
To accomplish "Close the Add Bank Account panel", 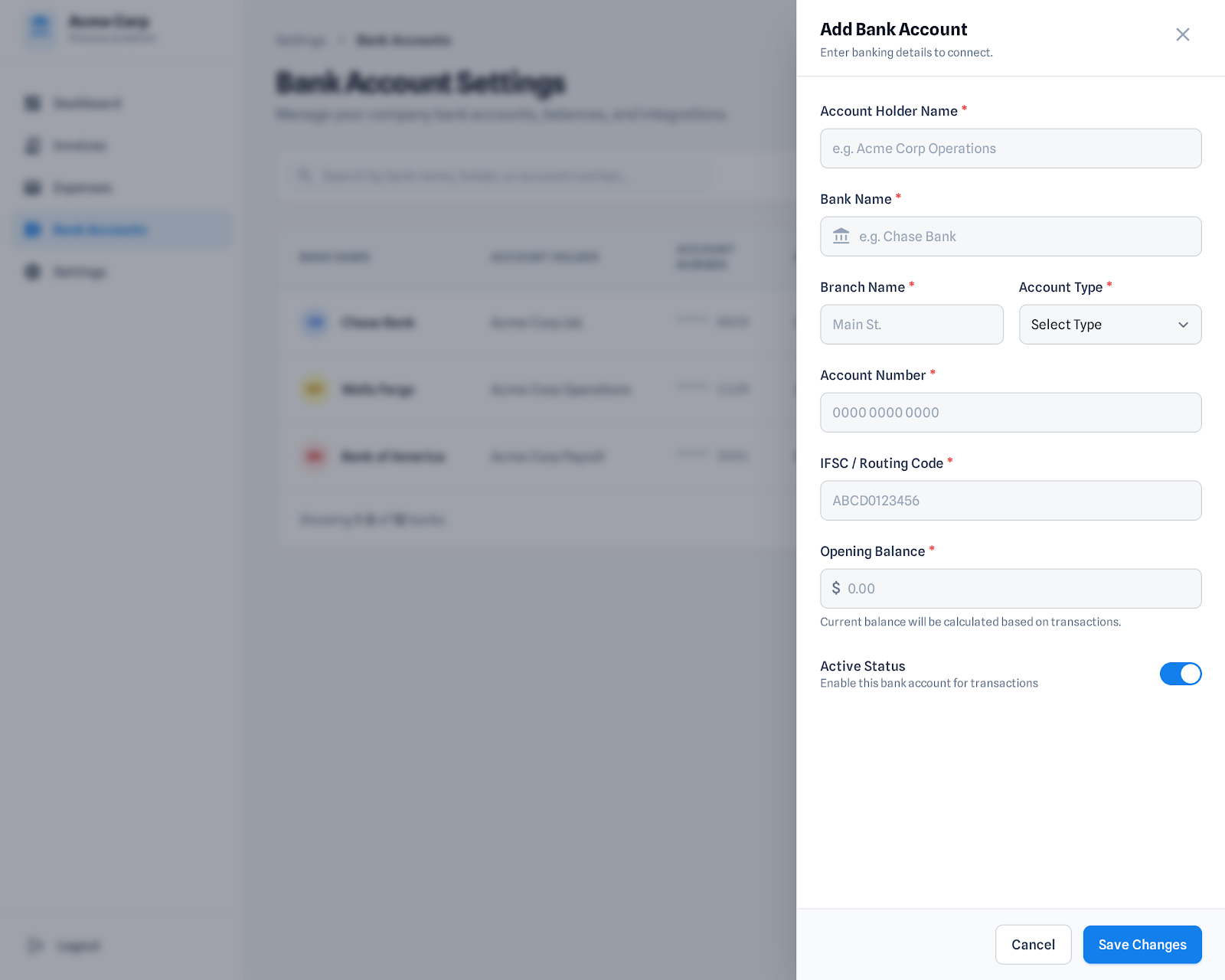I will click(x=1182, y=34).
